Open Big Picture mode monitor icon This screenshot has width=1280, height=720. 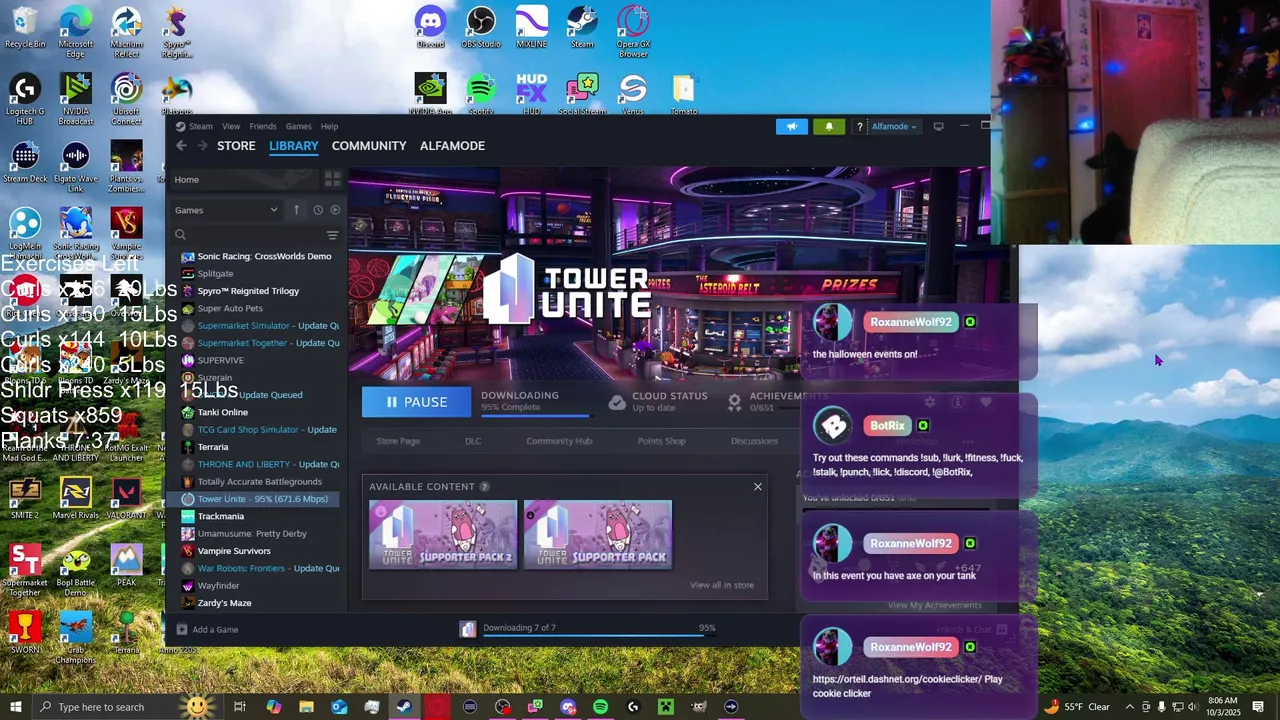pyautogui.click(x=938, y=126)
